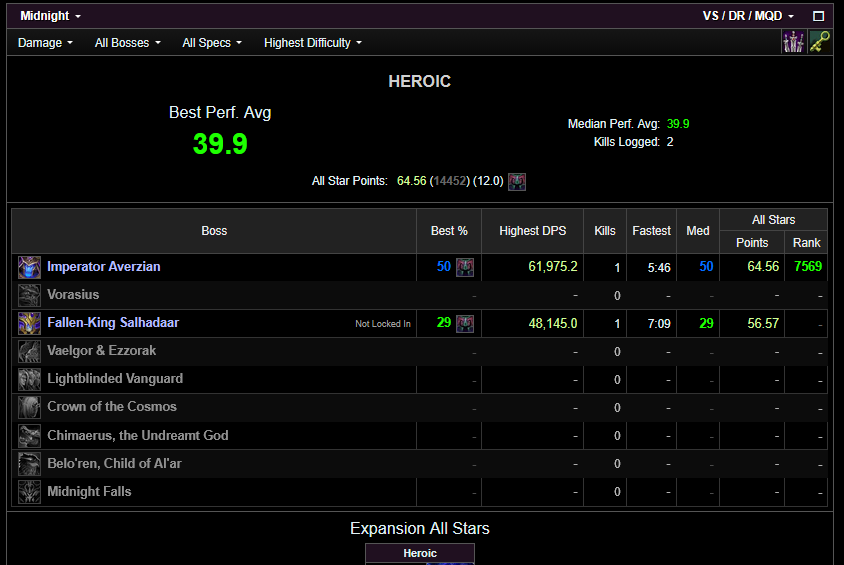Viewport: 844px width, 565px height.
Task: Click the Belo'ren, Child of Al'ar icon
Action: tap(29, 463)
